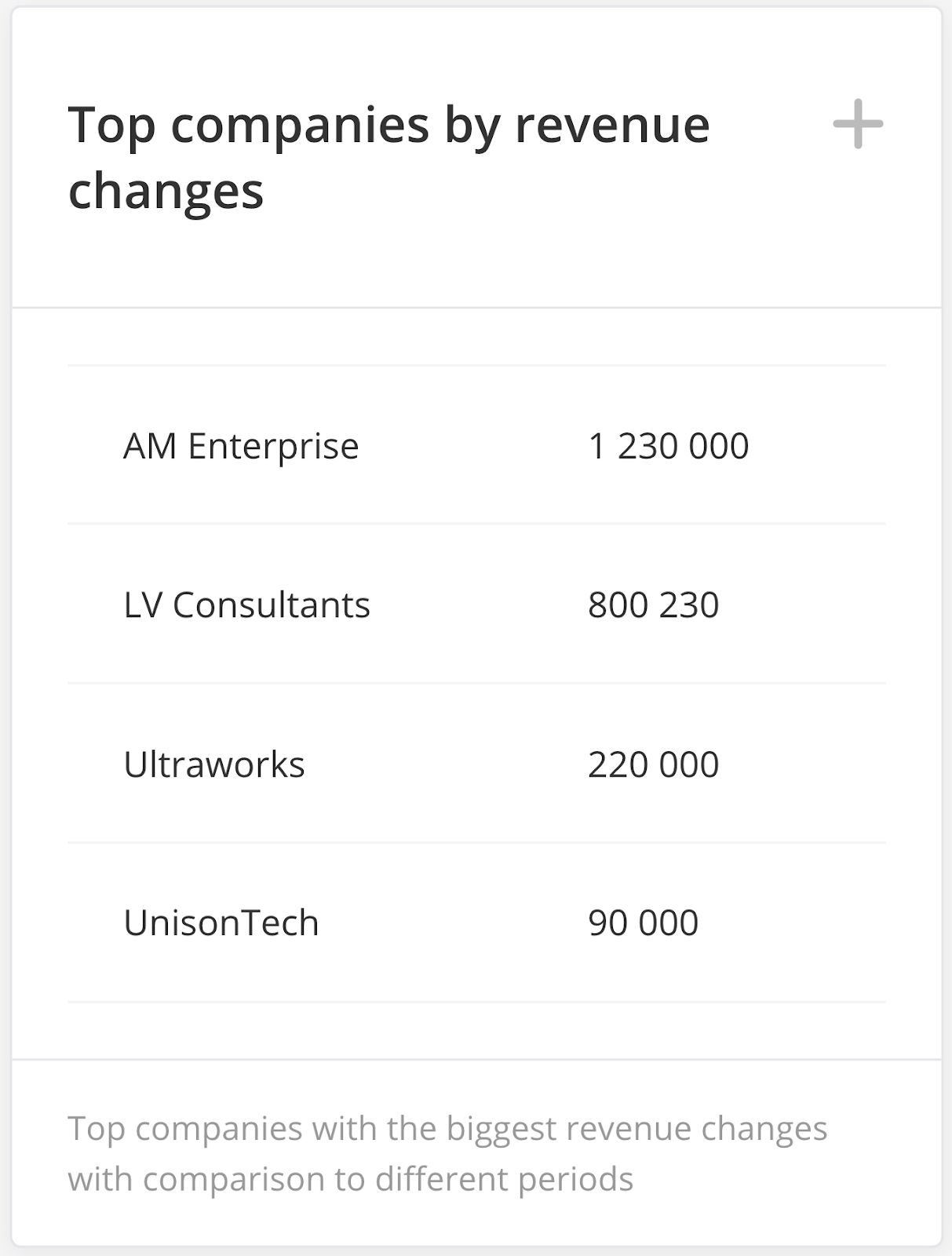Select the 90 000 revenue value

643,923
